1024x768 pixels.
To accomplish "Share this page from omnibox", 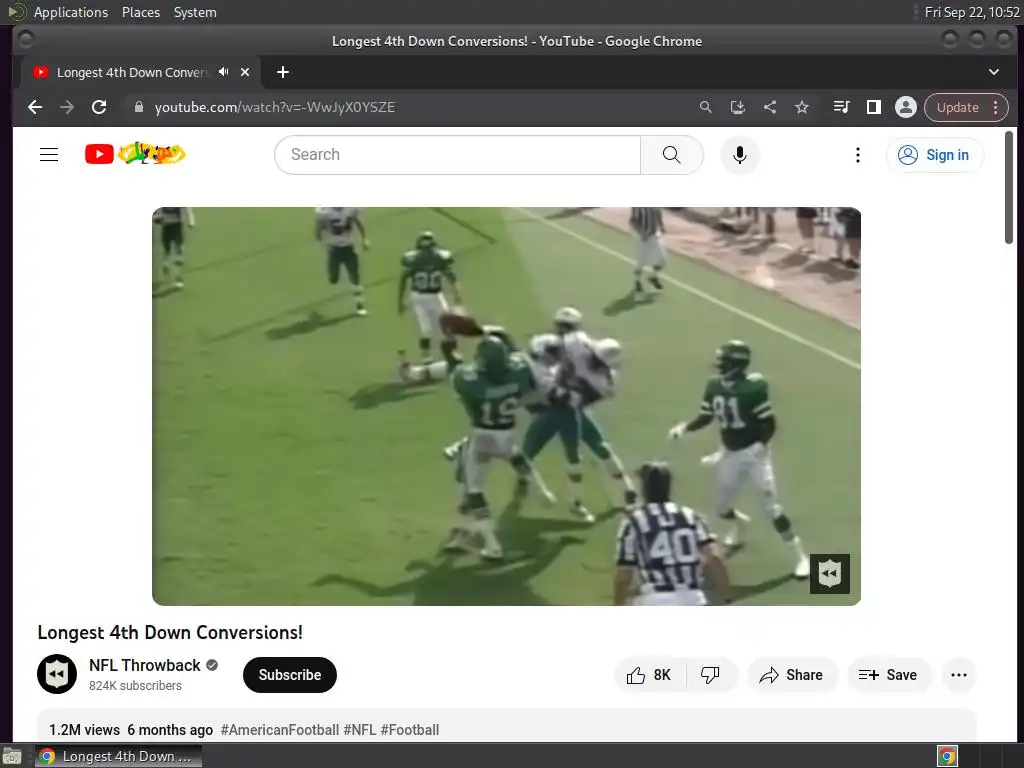I will (x=770, y=107).
